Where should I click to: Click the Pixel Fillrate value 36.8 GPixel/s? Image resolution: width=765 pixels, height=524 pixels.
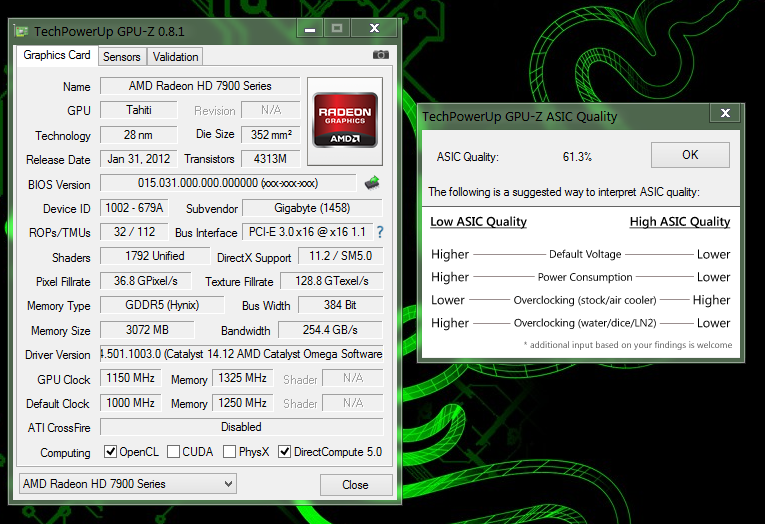coord(145,281)
